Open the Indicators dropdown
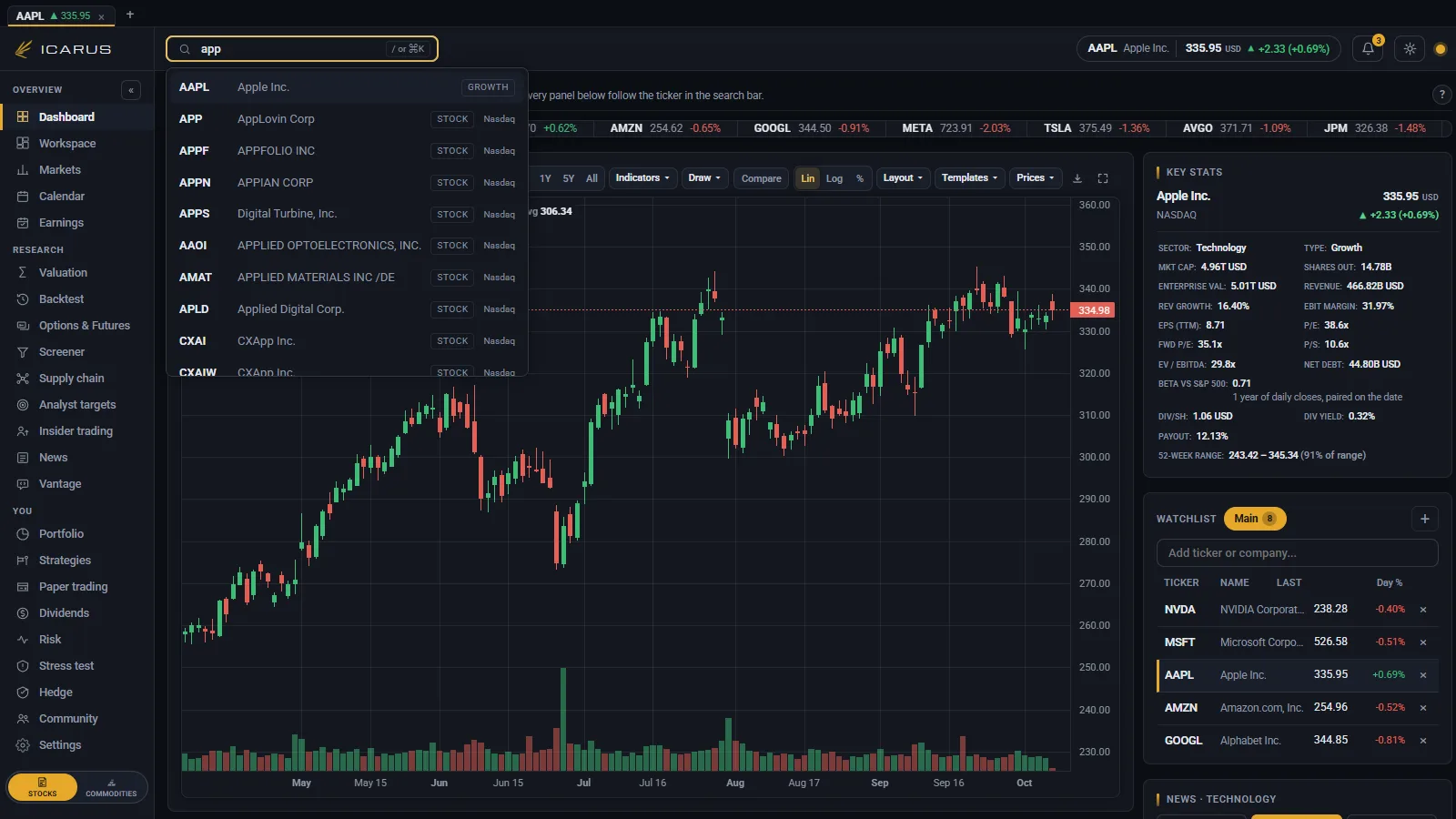The image size is (1456, 819). point(642,178)
